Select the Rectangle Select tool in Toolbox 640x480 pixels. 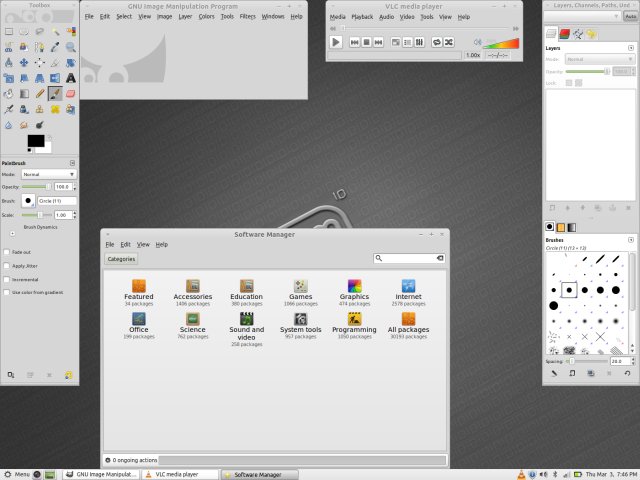[9, 31]
